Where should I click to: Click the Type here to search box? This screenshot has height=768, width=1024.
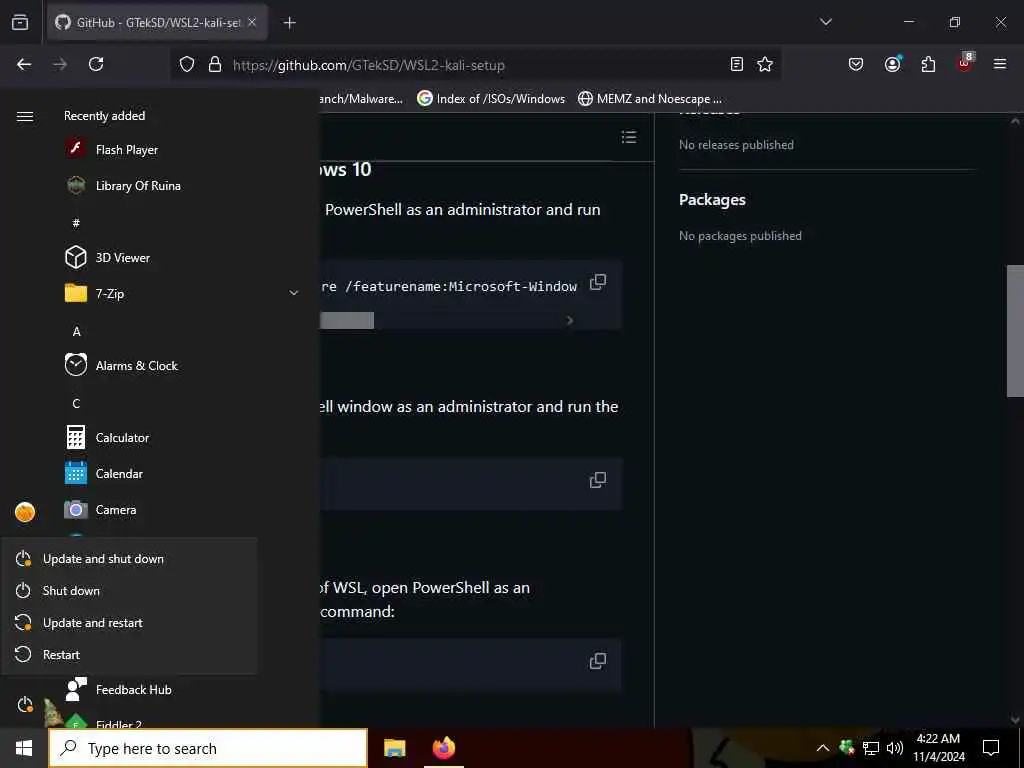(x=208, y=748)
